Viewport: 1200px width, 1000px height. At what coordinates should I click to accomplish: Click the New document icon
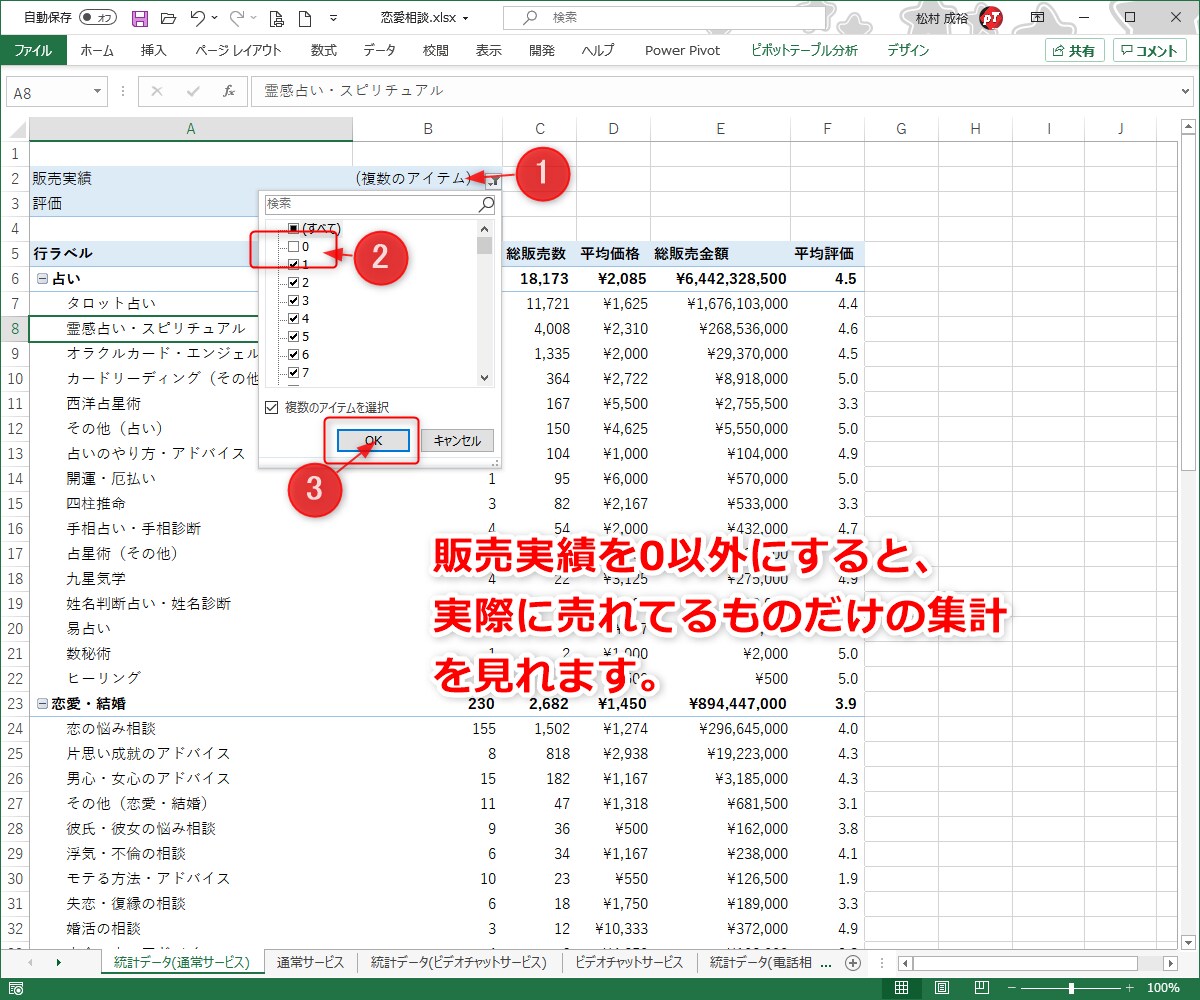(x=305, y=17)
